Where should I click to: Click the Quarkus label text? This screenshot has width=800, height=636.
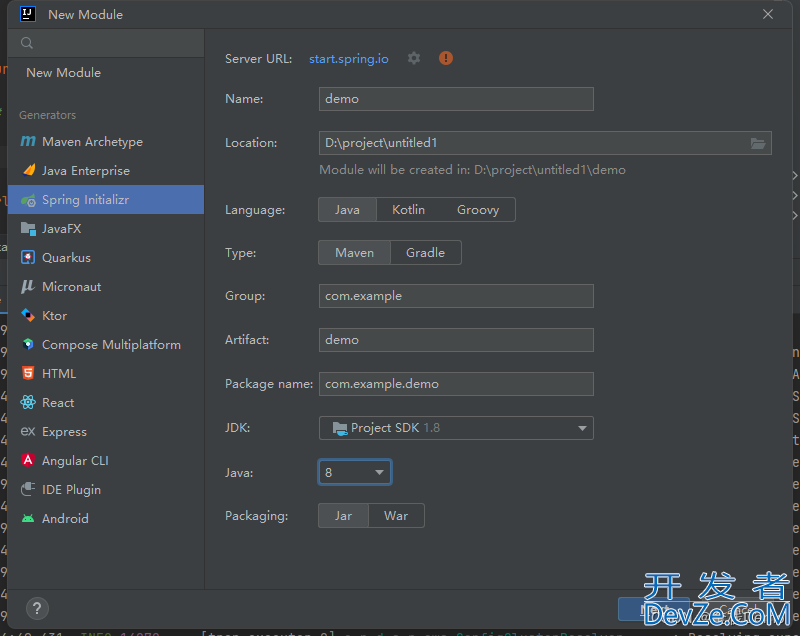(66, 258)
